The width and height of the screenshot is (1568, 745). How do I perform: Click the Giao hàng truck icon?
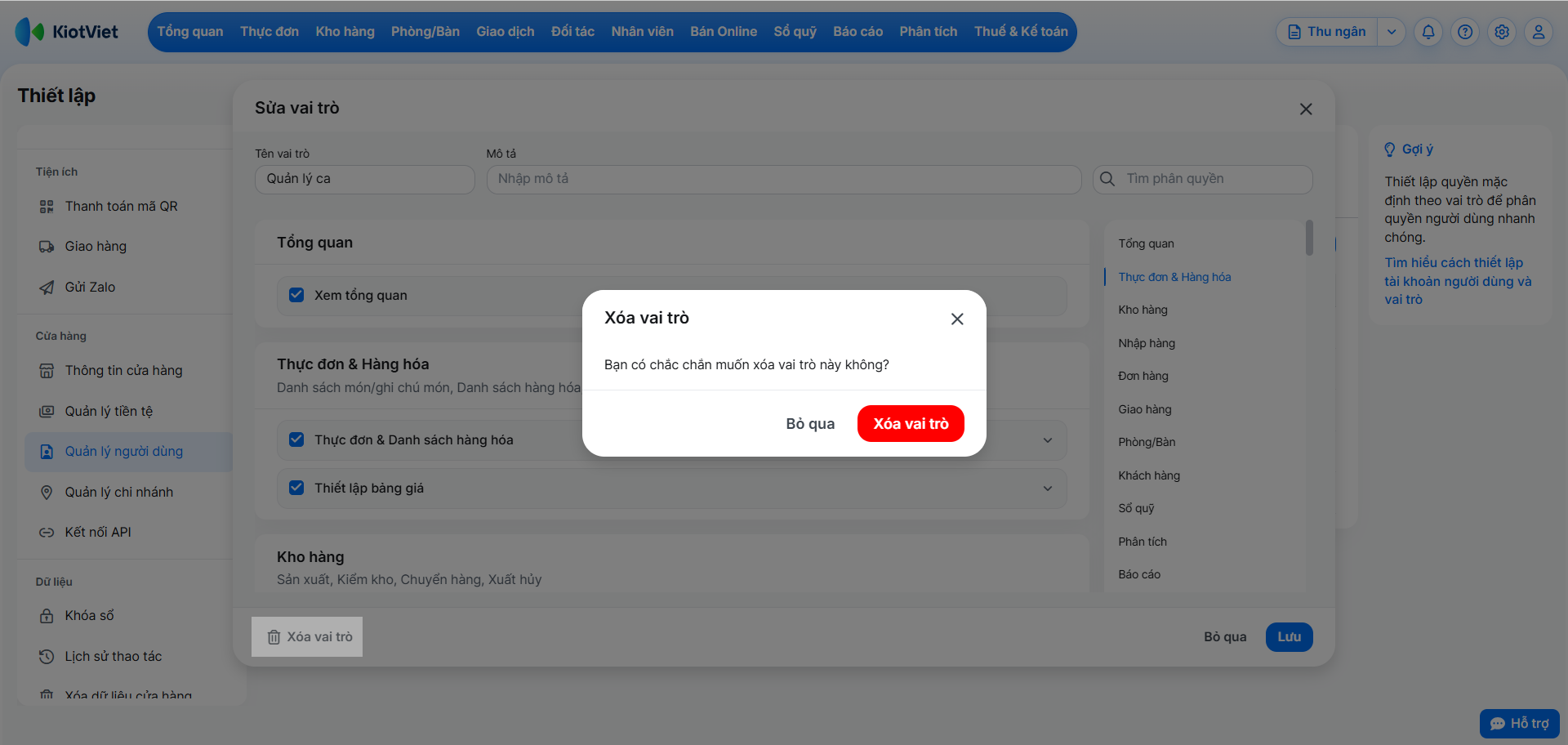point(47,247)
